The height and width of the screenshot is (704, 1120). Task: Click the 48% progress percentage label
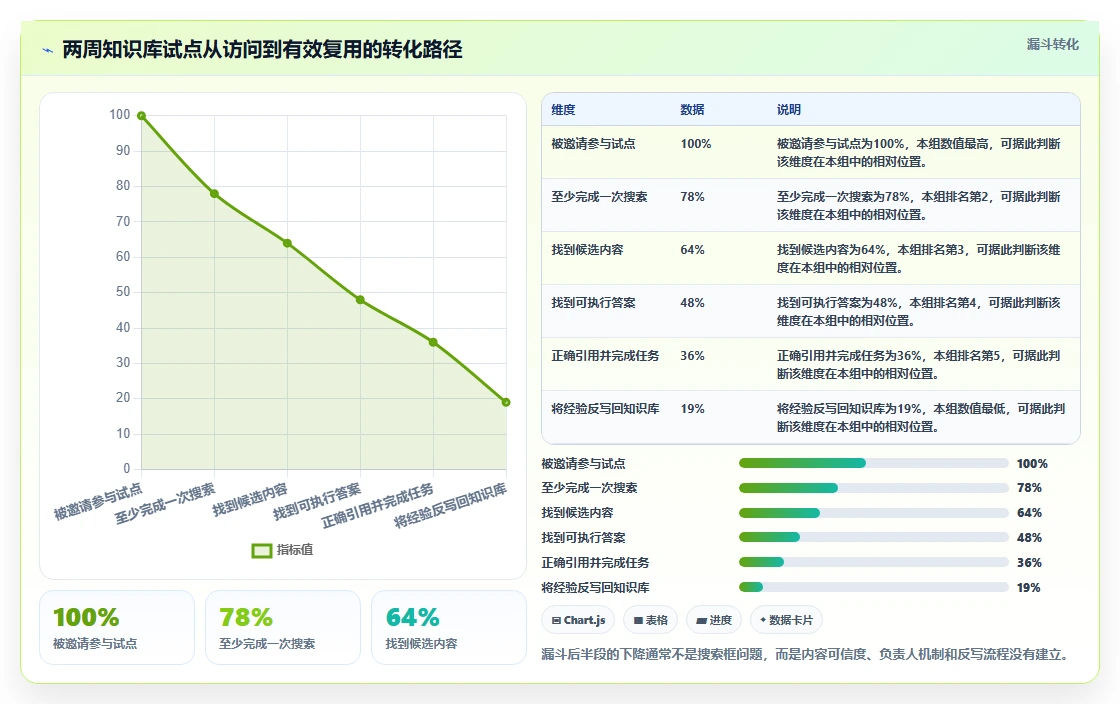[x=1029, y=538]
